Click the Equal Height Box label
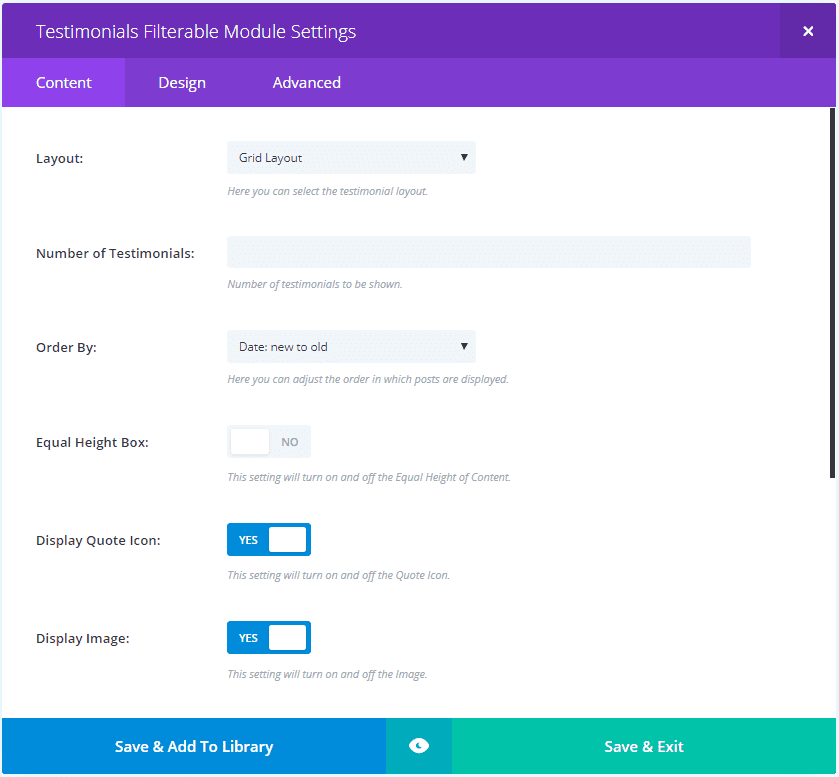The height and width of the screenshot is (777, 839). click(92, 442)
